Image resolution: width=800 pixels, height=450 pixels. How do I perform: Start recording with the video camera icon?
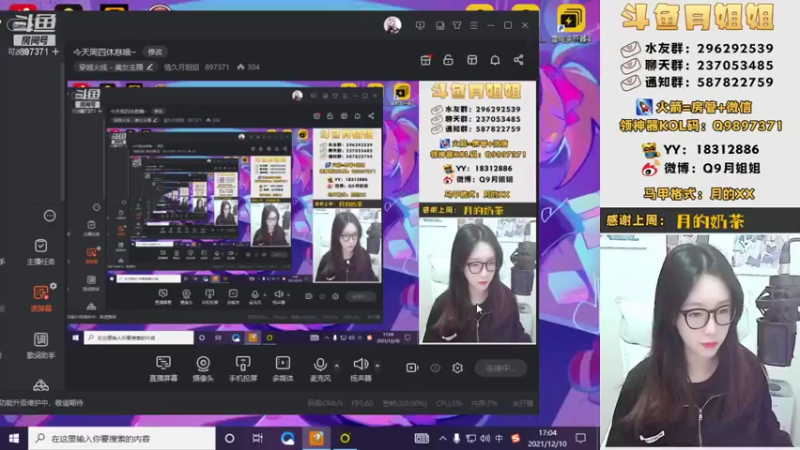point(412,367)
